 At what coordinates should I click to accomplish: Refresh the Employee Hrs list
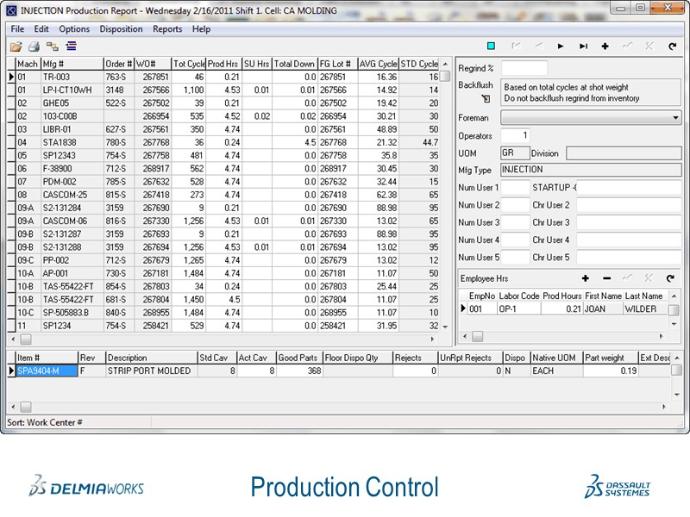tap(672, 278)
